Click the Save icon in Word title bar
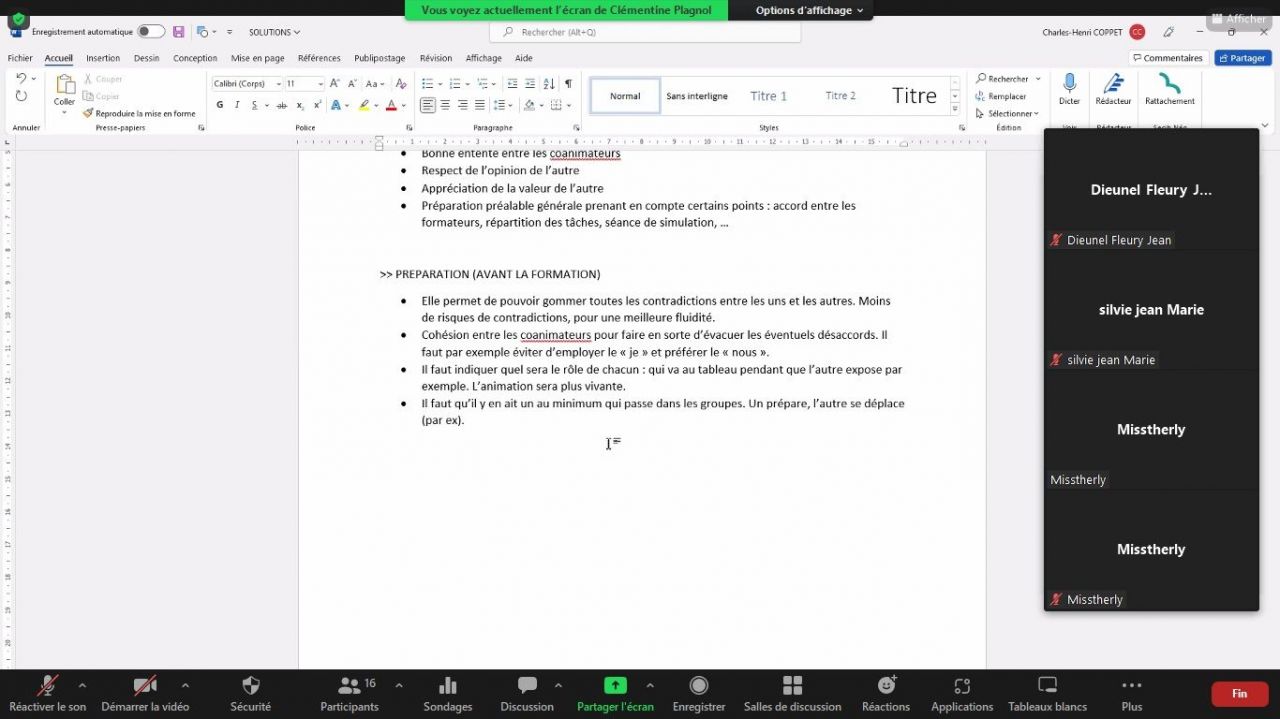Image resolution: width=1280 pixels, height=719 pixels. click(179, 32)
